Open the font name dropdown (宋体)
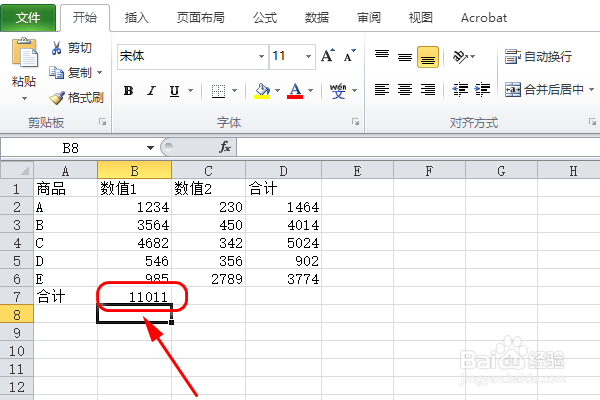Image resolution: width=600 pixels, height=400 pixels. click(x=261, y=57)
